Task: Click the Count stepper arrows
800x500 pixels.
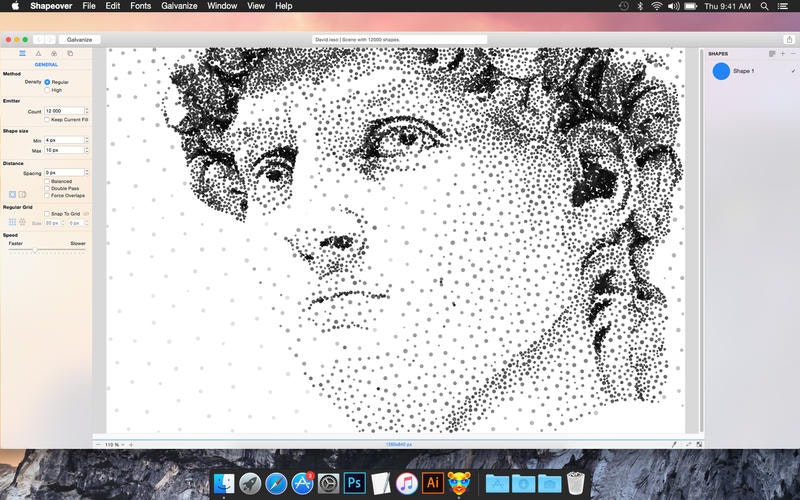Action: tap(87, 111)
